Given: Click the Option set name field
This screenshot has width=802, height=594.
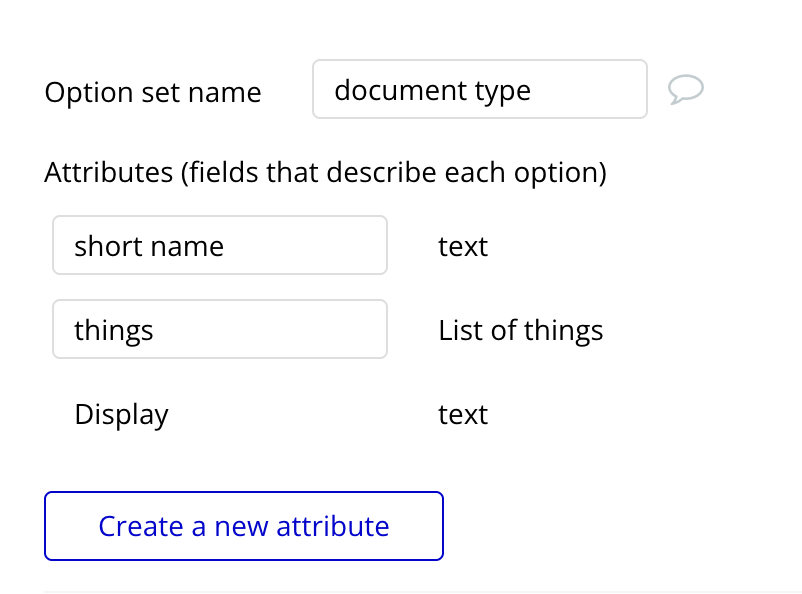Looking at the screenshot, I should click(x=479, y=90).
